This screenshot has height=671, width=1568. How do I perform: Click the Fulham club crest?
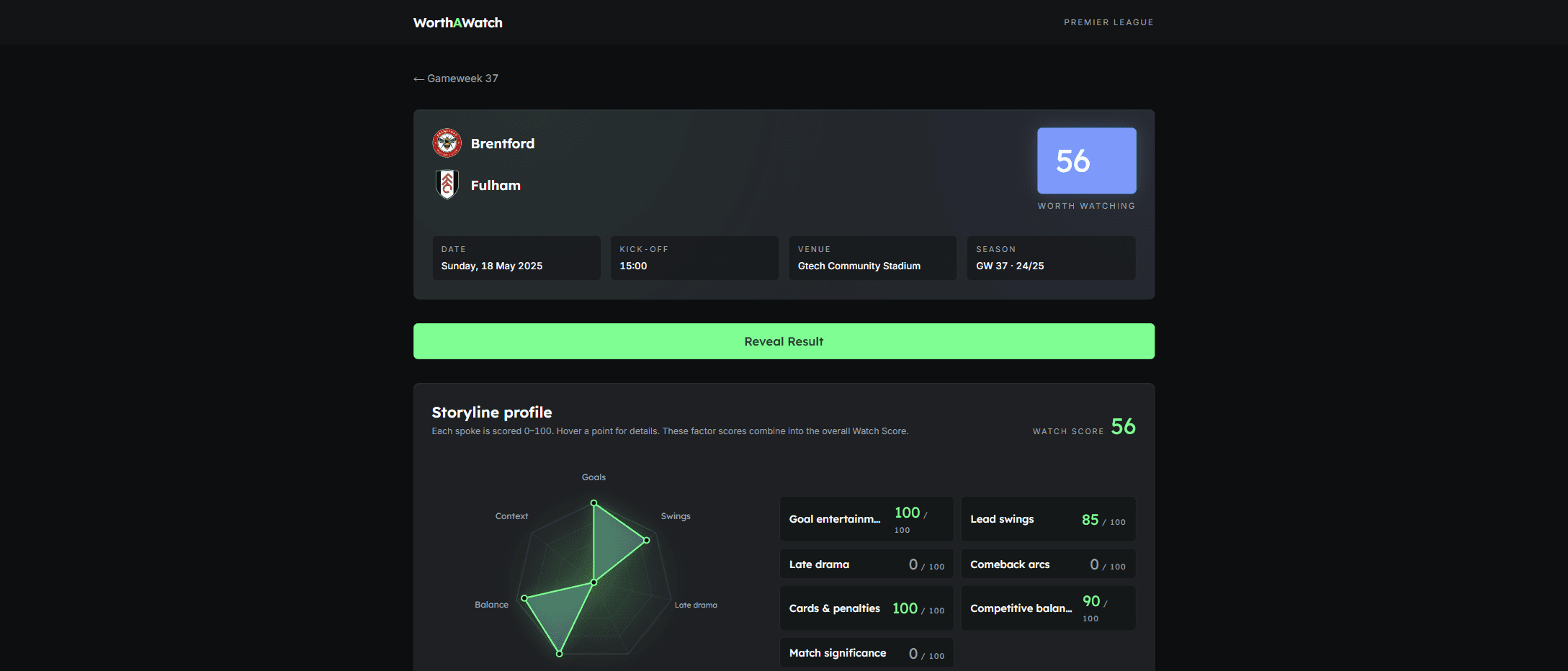click(447, 184)
